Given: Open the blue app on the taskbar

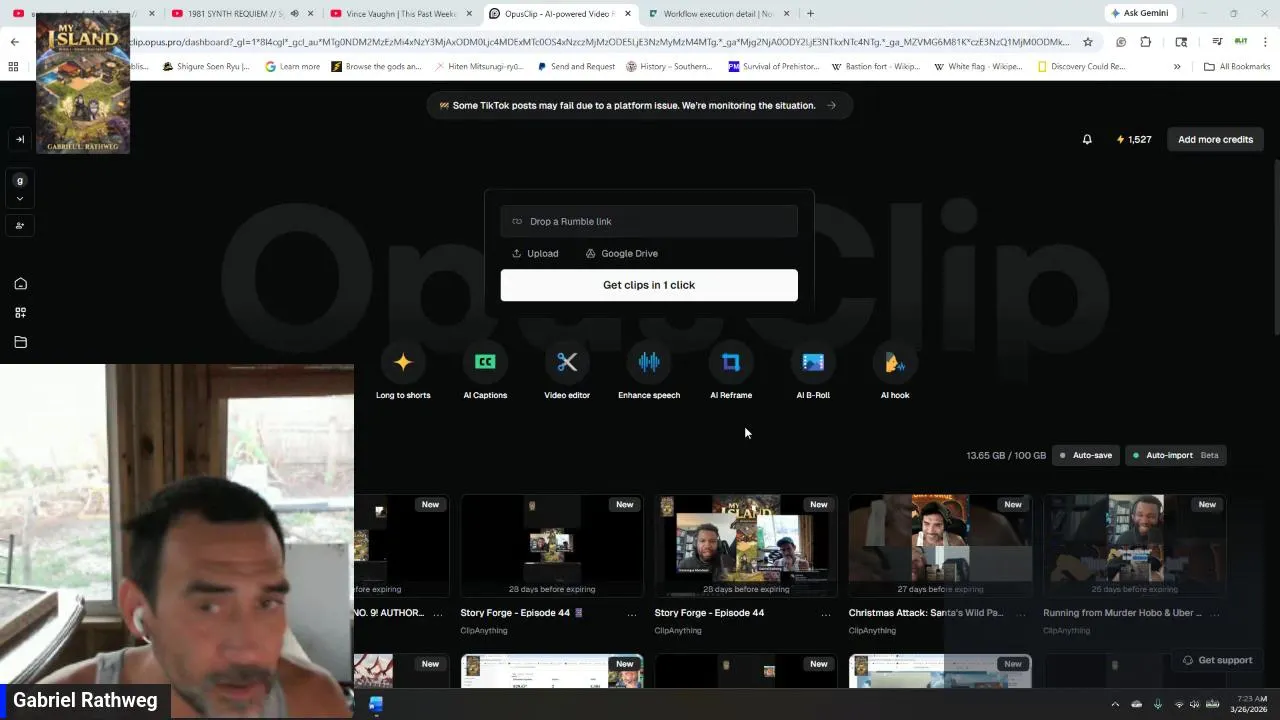Looking at the screenshot, I should coord(375,704).
